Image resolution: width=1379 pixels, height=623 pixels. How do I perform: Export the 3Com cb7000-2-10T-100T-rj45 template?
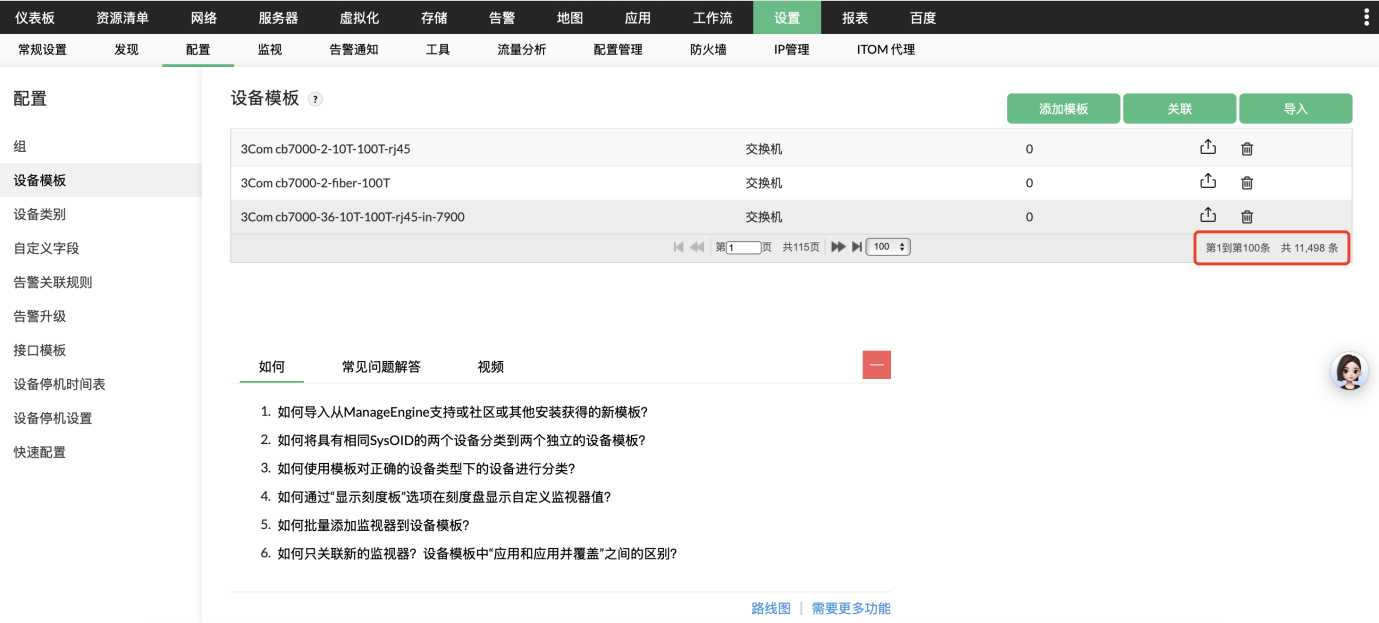point(1208,146)
